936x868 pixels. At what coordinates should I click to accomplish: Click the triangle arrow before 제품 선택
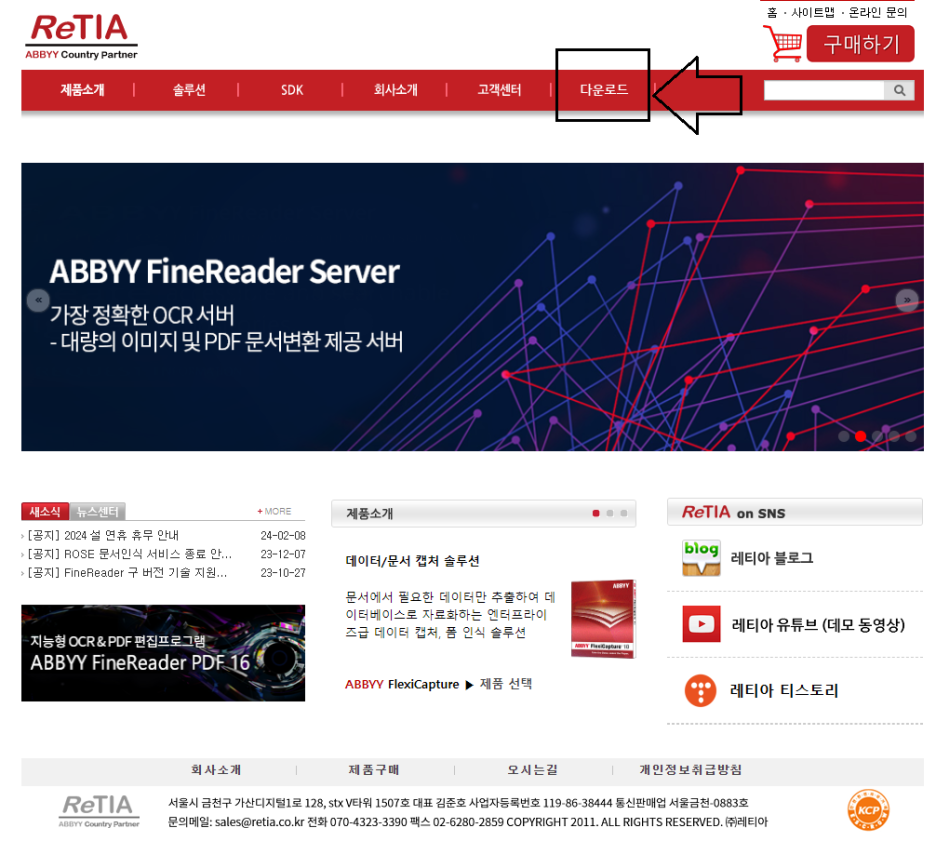(x=469, y=685)
